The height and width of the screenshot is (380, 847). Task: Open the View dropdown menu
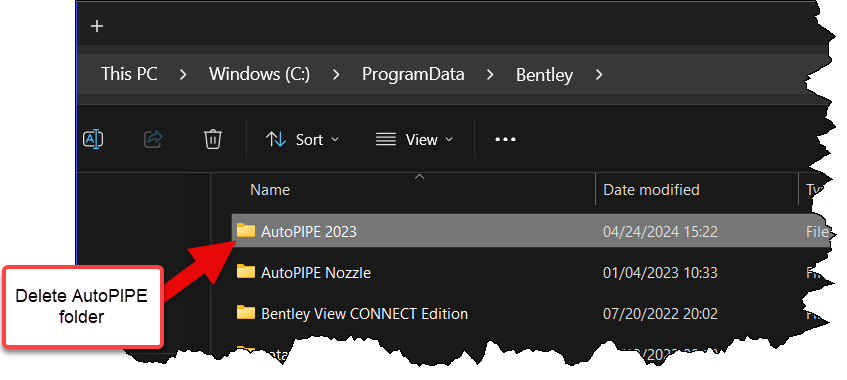click(x=414, y=140)
